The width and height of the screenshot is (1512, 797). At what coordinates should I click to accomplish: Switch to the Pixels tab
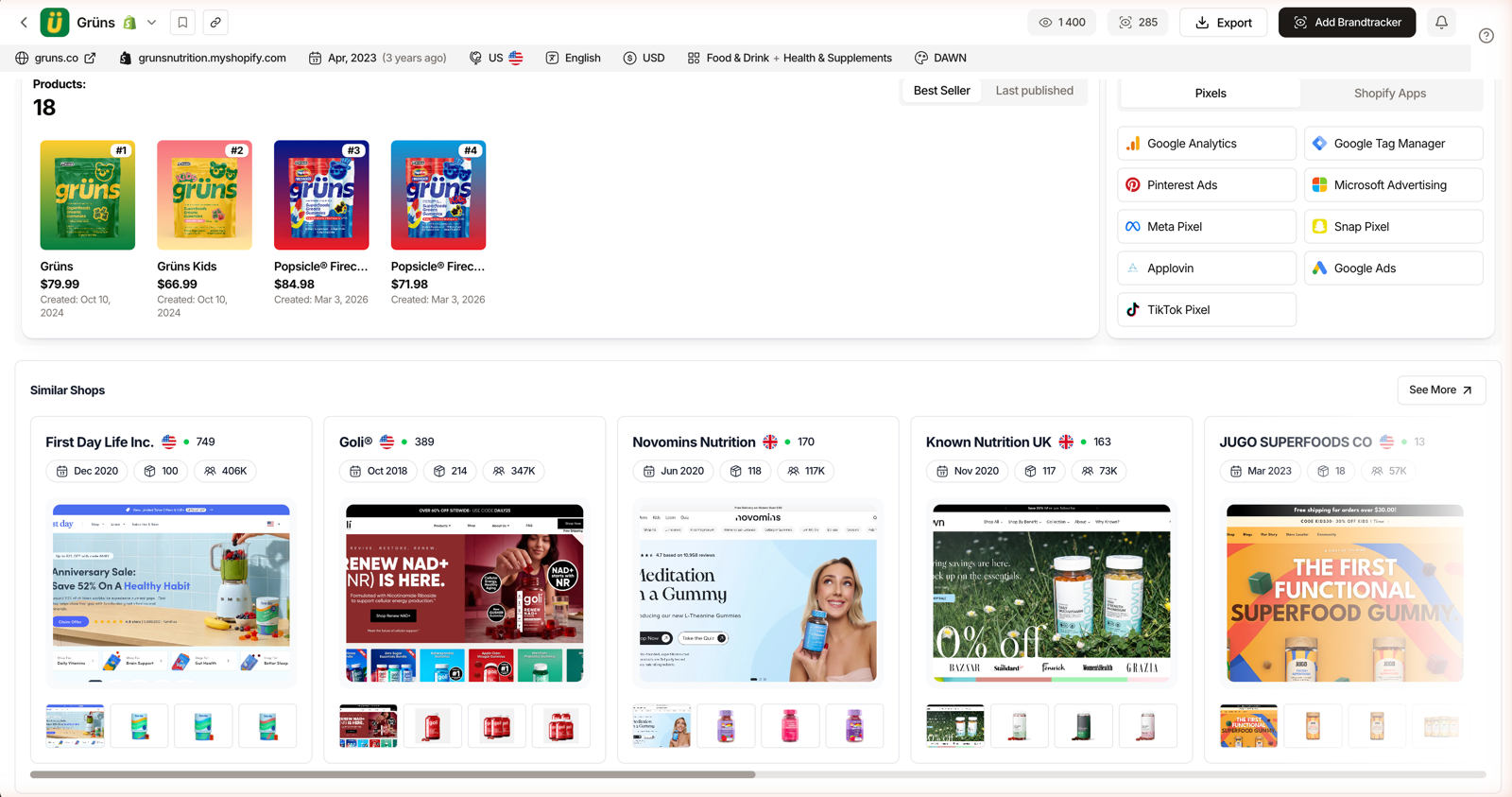pos(1211,93)
